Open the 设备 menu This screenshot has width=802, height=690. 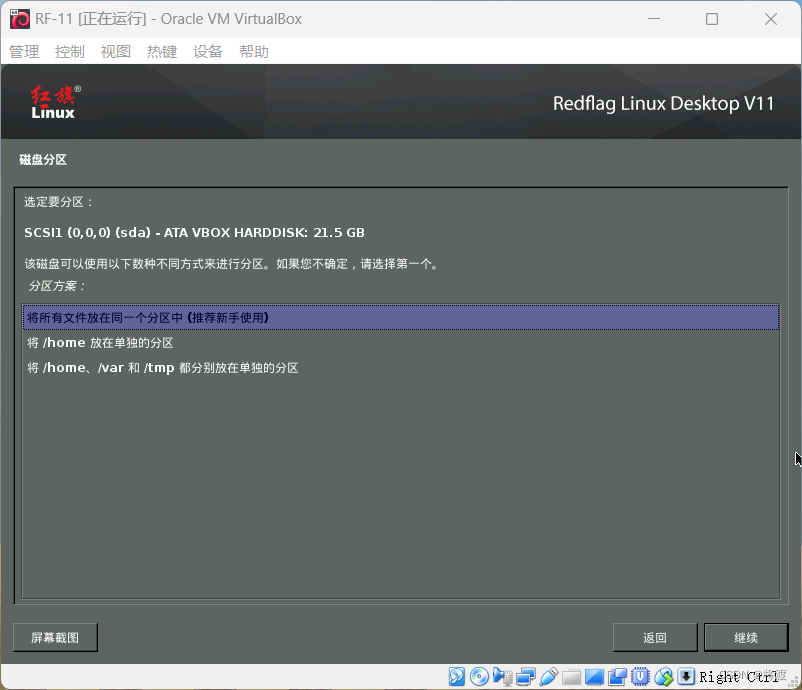208,51
